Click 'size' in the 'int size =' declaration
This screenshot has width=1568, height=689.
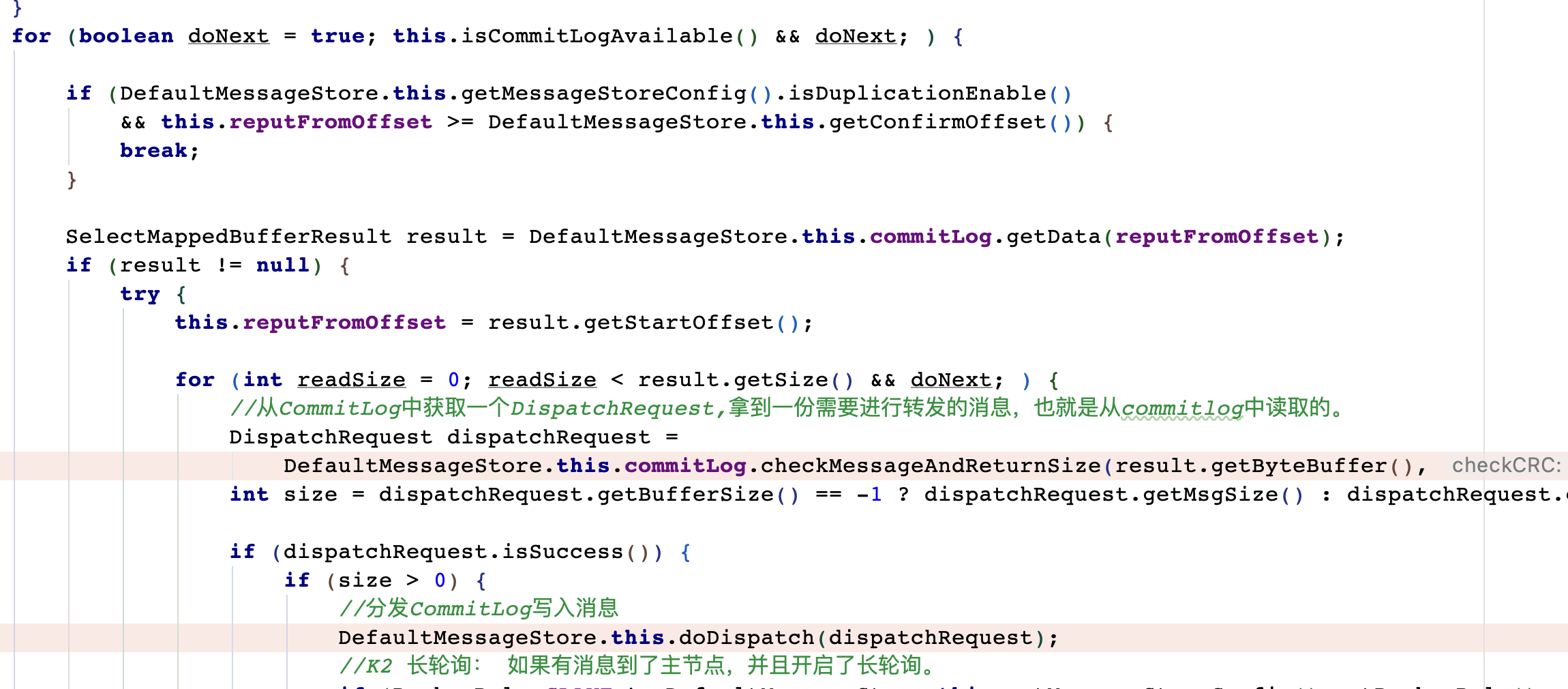pos(310,495)
